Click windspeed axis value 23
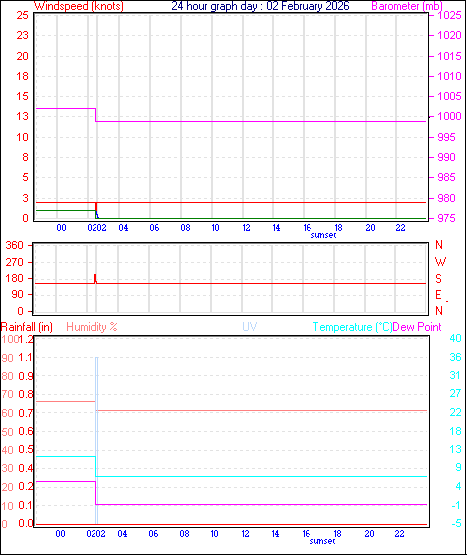Image resolution: width=467 pixels, height=559 pixels. (22, 35)
